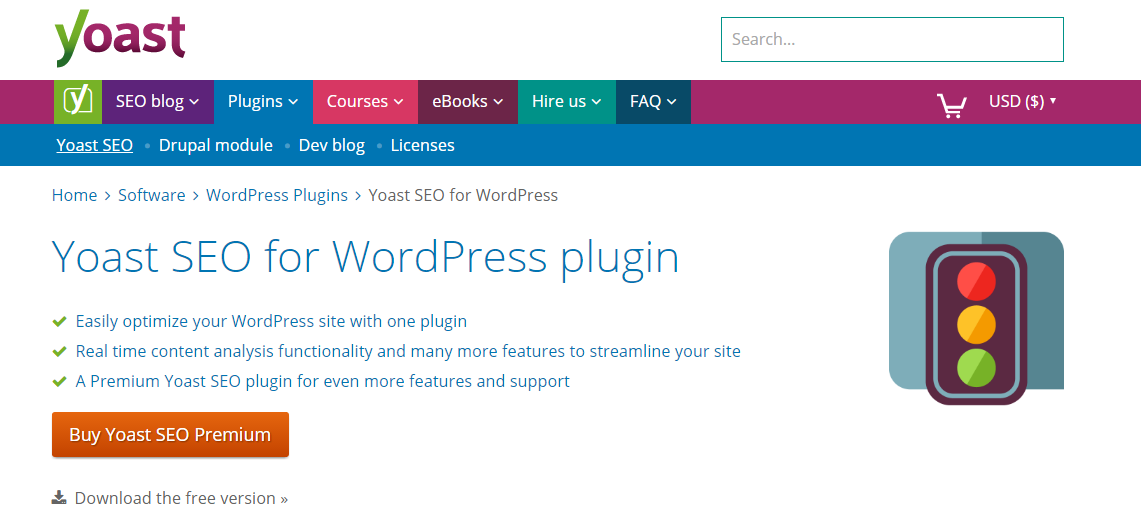Click into the Search field
1141x516 pixels.
[x=891, y=40]
